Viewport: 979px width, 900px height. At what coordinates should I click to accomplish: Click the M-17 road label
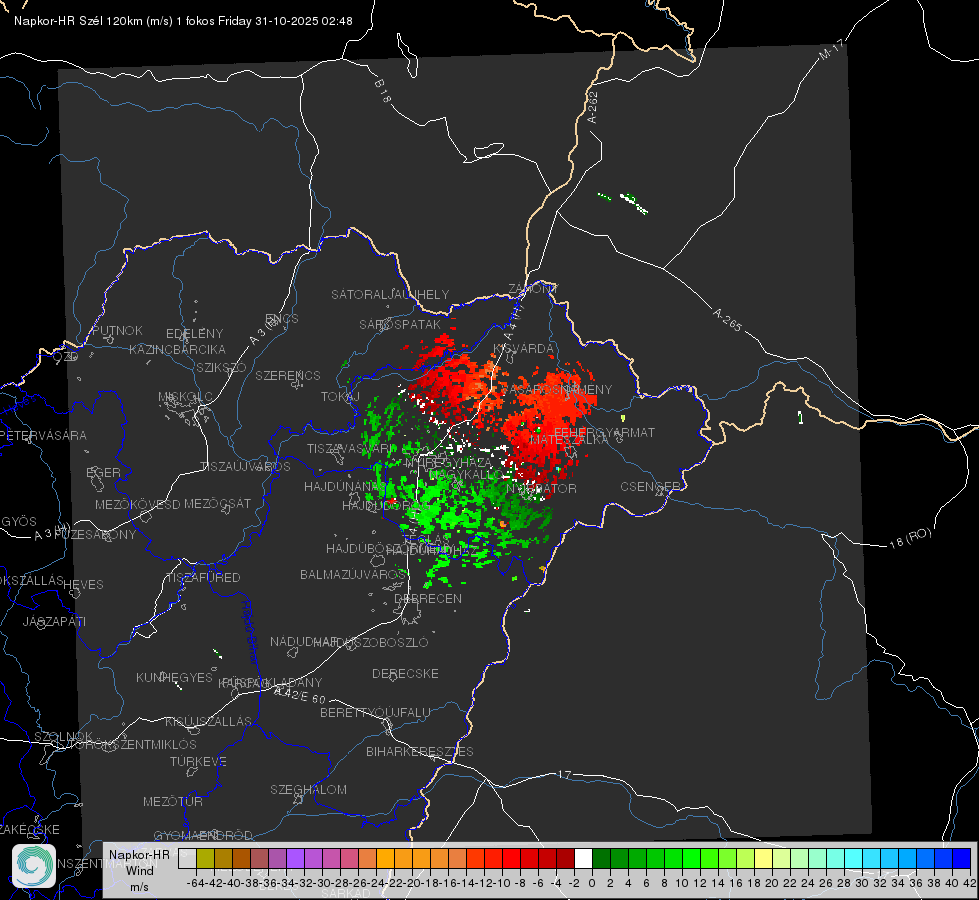(x=832, y=49)
